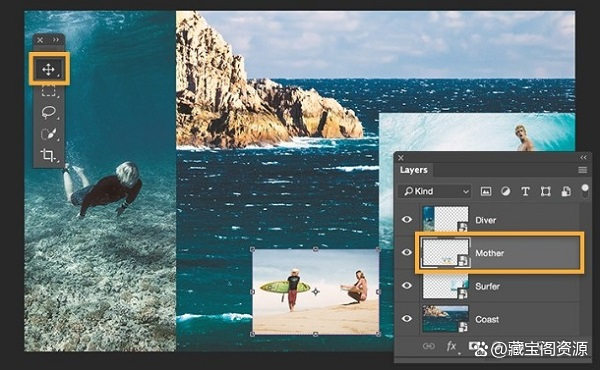Collapse the Layers panel with double arrows
Viewport: 600px width, 370px height.
click(x=583, y=157)
